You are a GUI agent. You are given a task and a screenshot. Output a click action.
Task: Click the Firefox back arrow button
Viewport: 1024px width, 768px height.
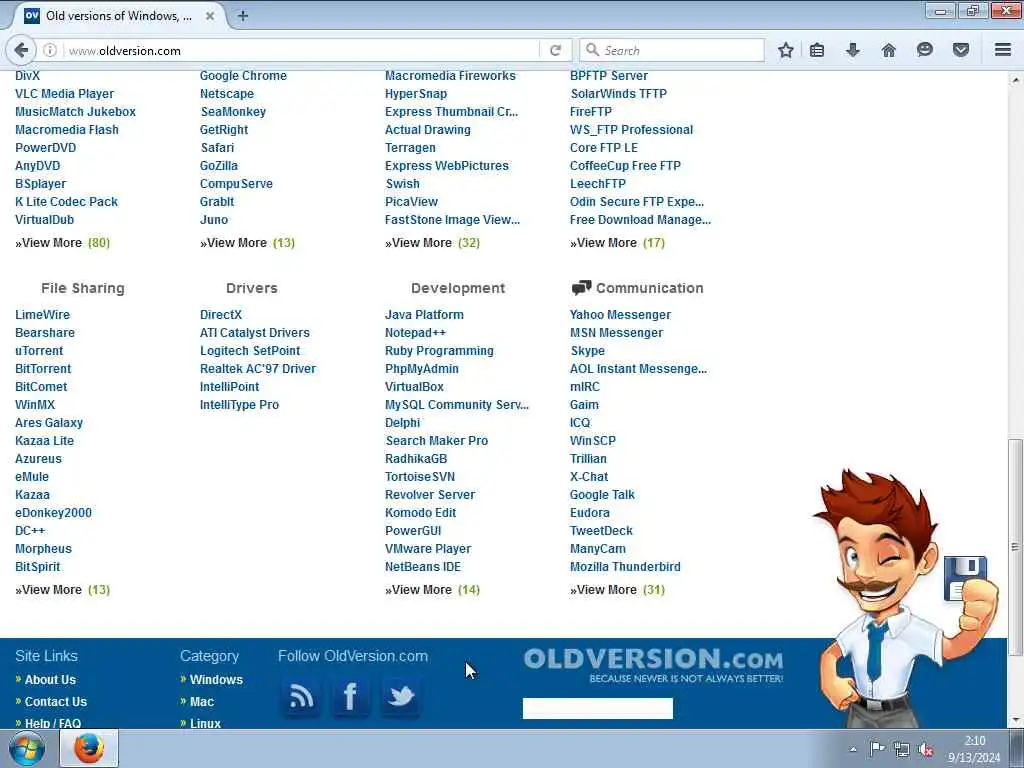(x=21, y=50)
